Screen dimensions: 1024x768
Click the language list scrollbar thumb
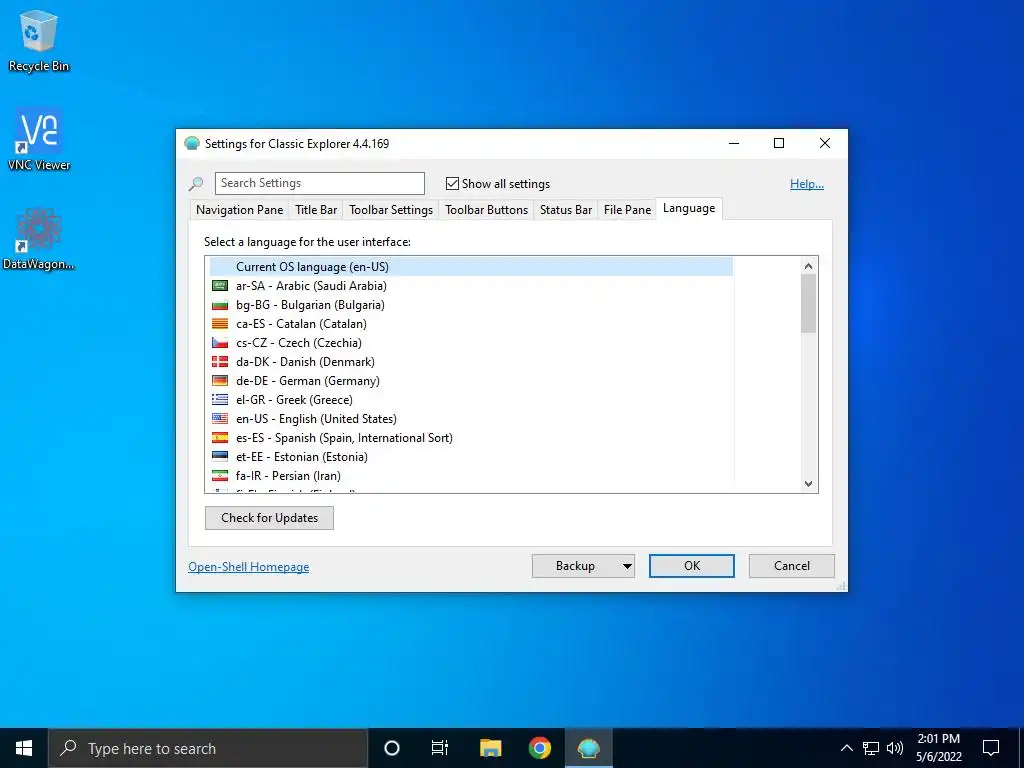[808, 304]
